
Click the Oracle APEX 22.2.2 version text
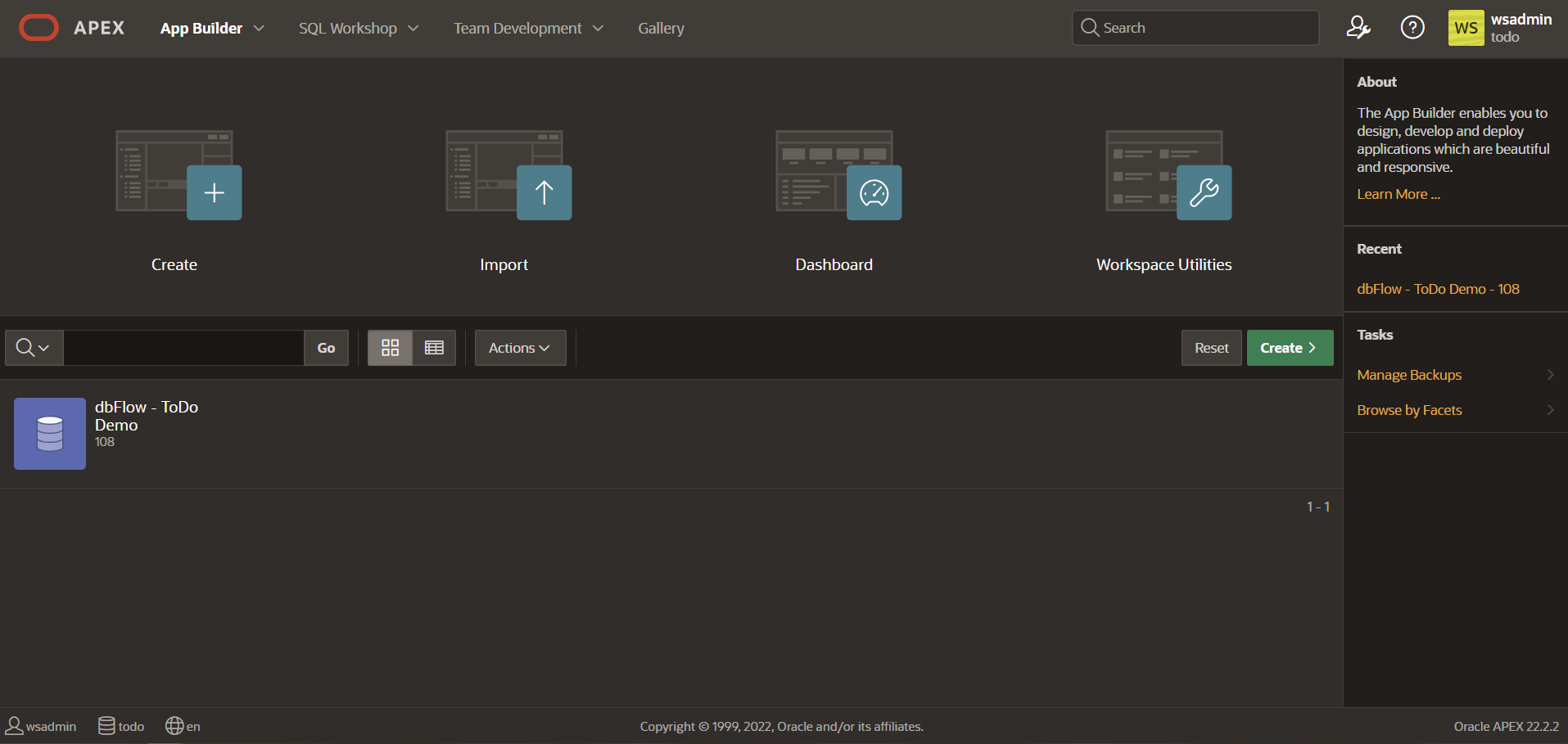tap(1507, 726)
